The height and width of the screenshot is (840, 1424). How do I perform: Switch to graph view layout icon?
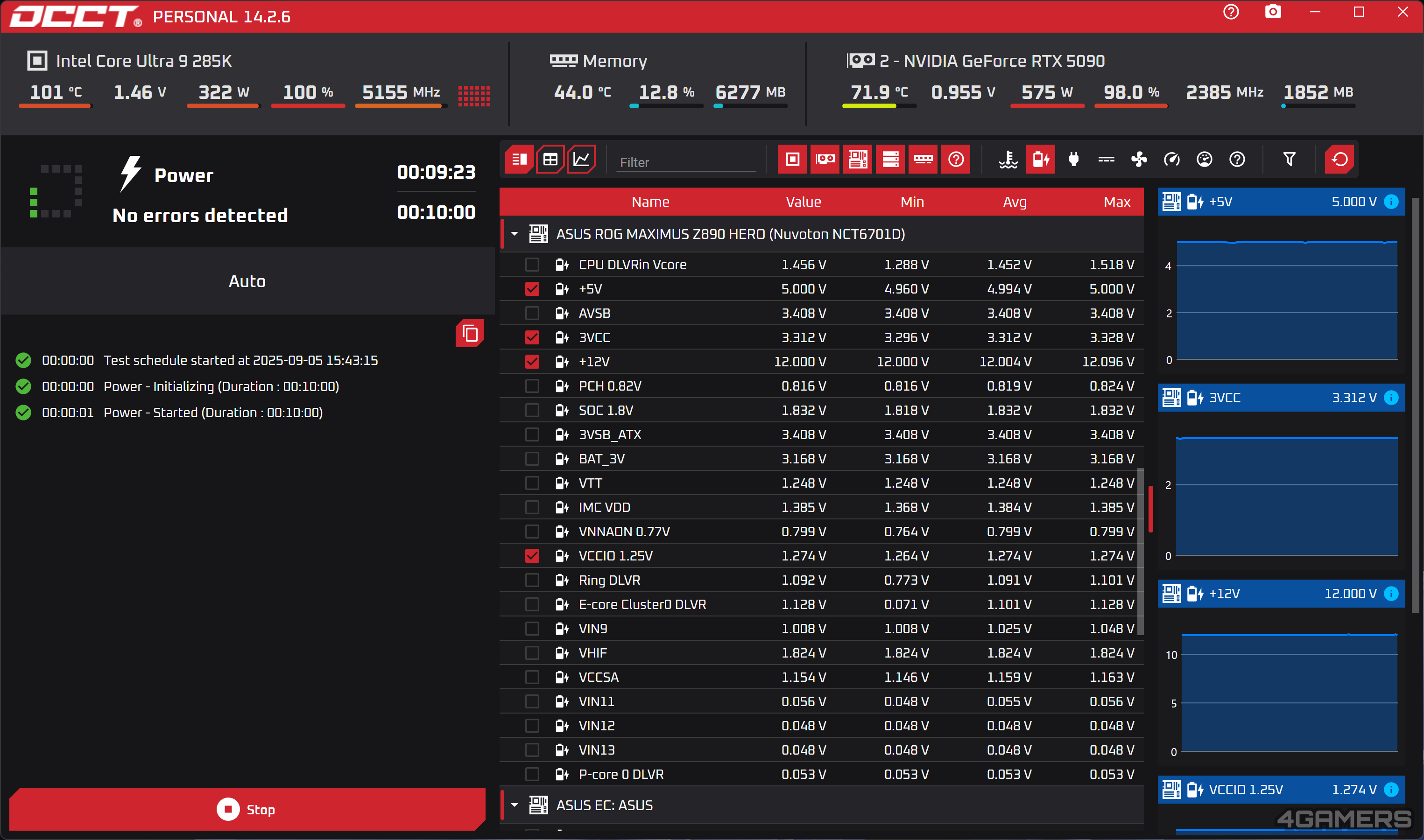click(x=581, y=159)
